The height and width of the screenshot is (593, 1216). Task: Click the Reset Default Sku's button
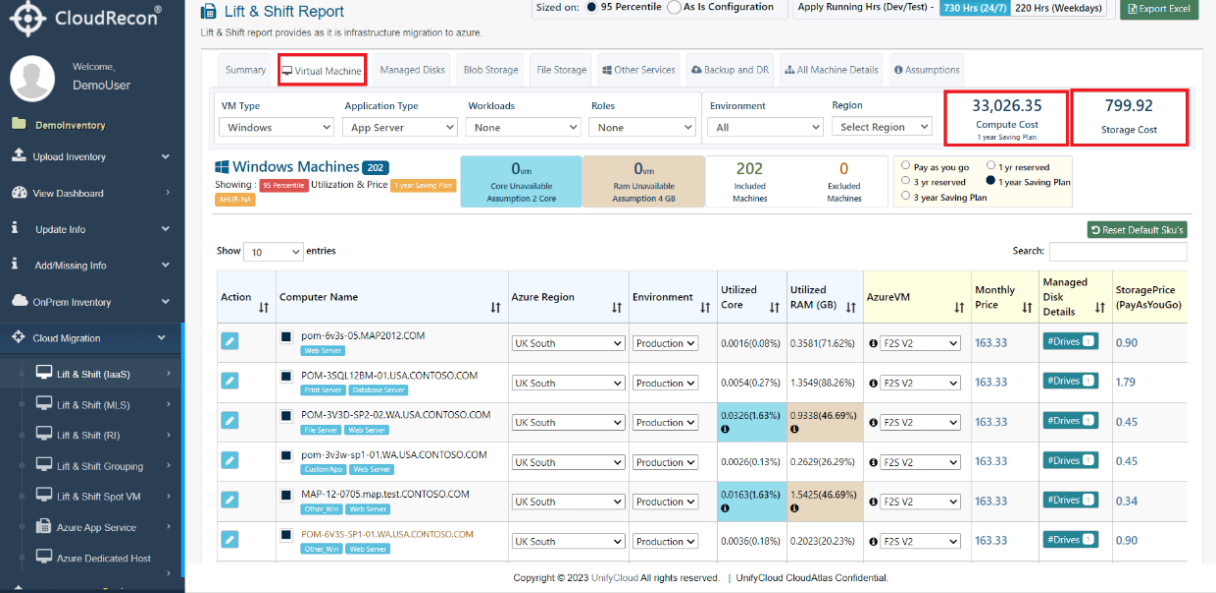[1137, 230]
